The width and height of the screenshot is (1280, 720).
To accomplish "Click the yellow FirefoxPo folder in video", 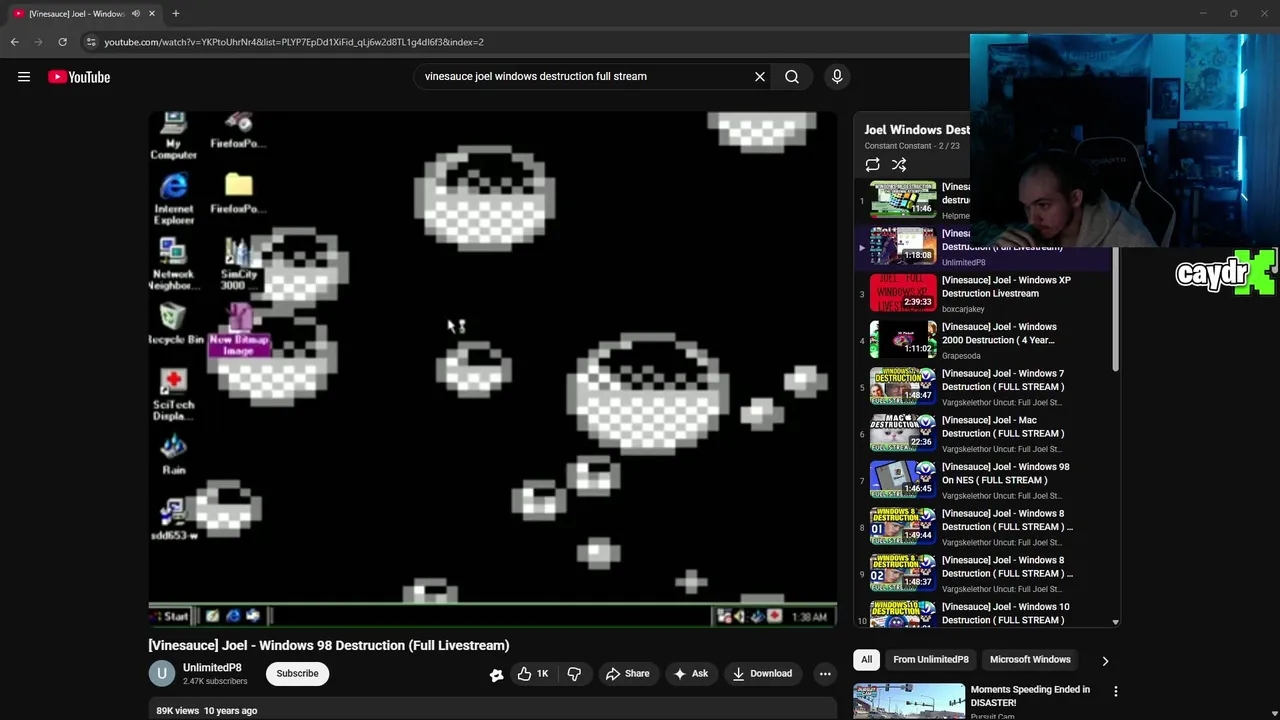I will click(x=238, y=193).
